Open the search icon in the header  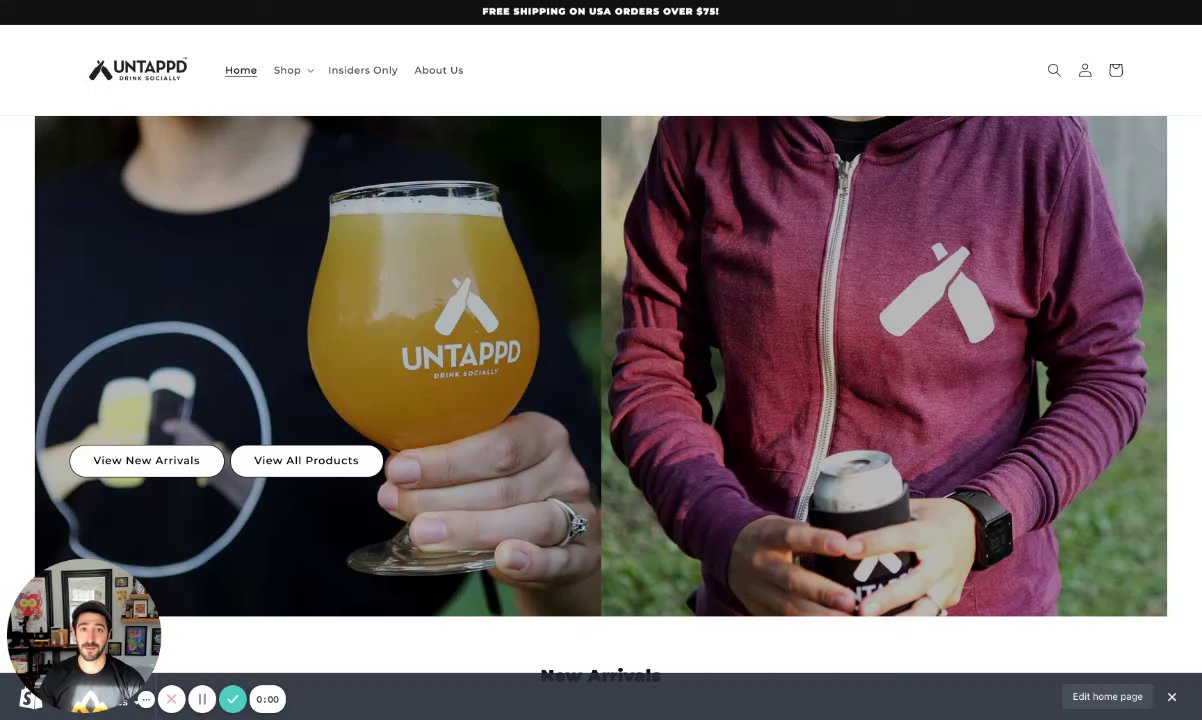tap(1054, 70)
